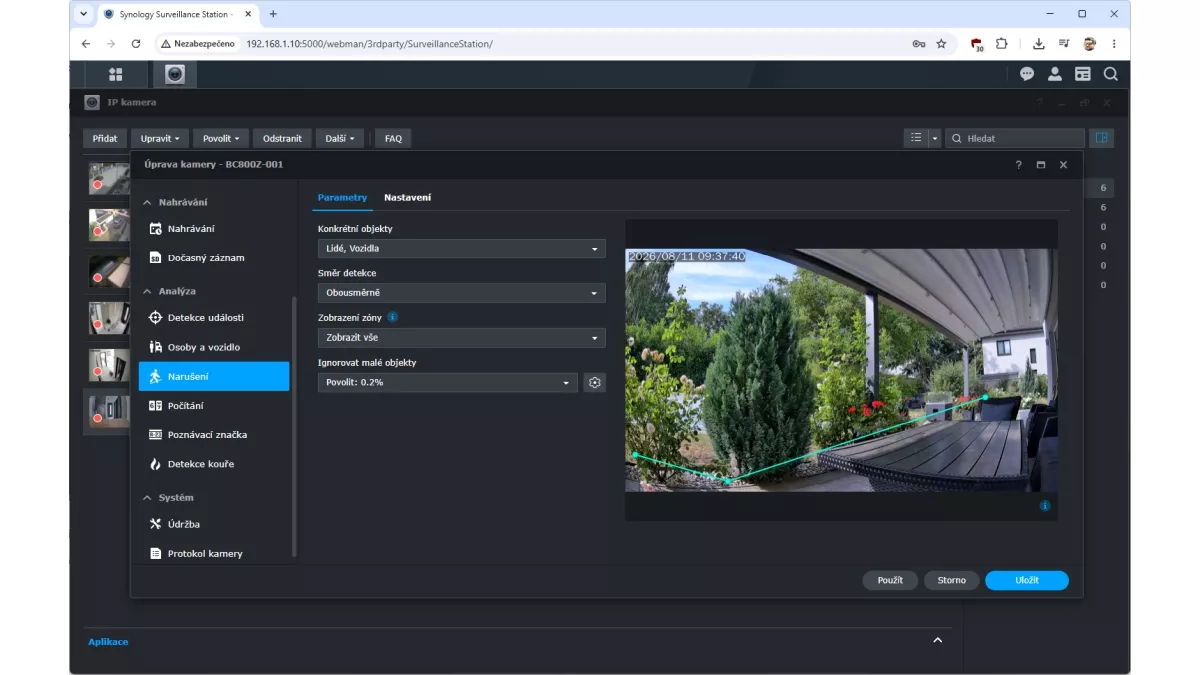Open the browser extensions puzzle icon
The width and height of the screenshot is (1200, 675).
[1002, 44]
